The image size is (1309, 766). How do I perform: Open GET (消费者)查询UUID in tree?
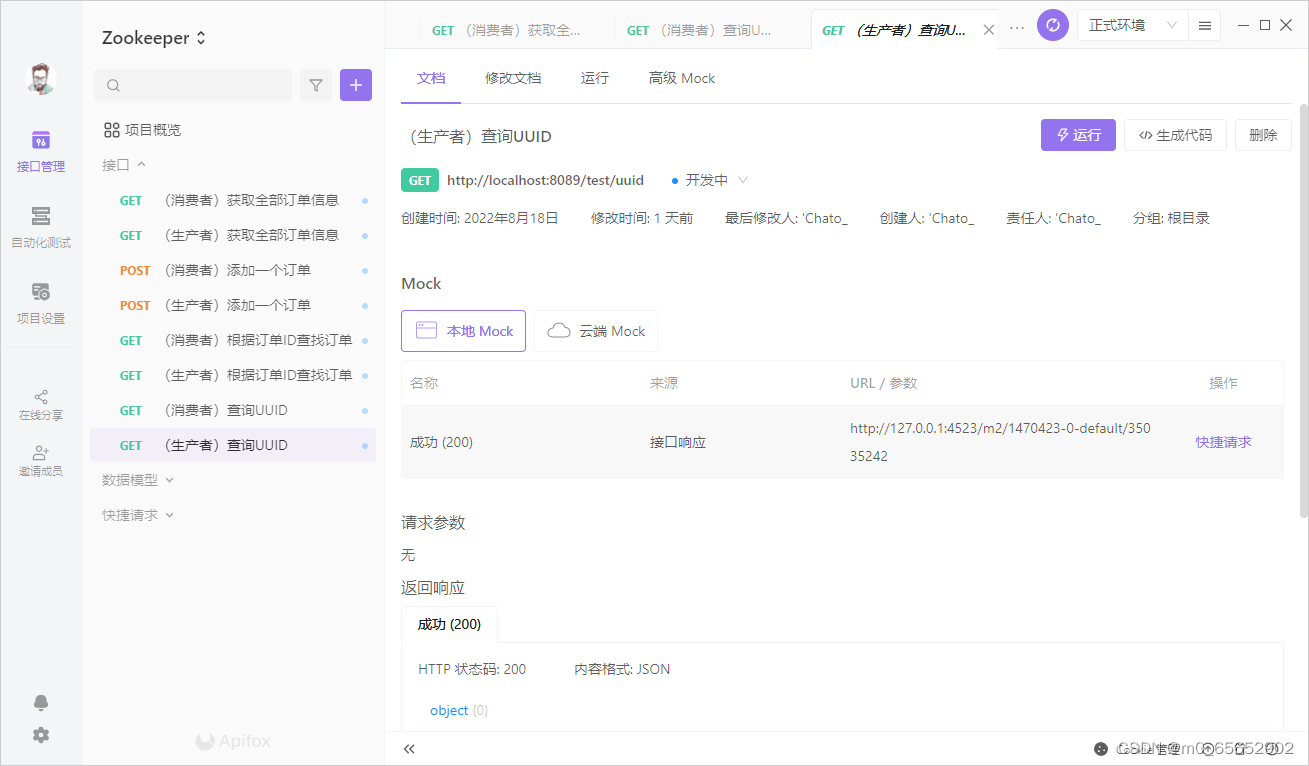coord(233,410)
